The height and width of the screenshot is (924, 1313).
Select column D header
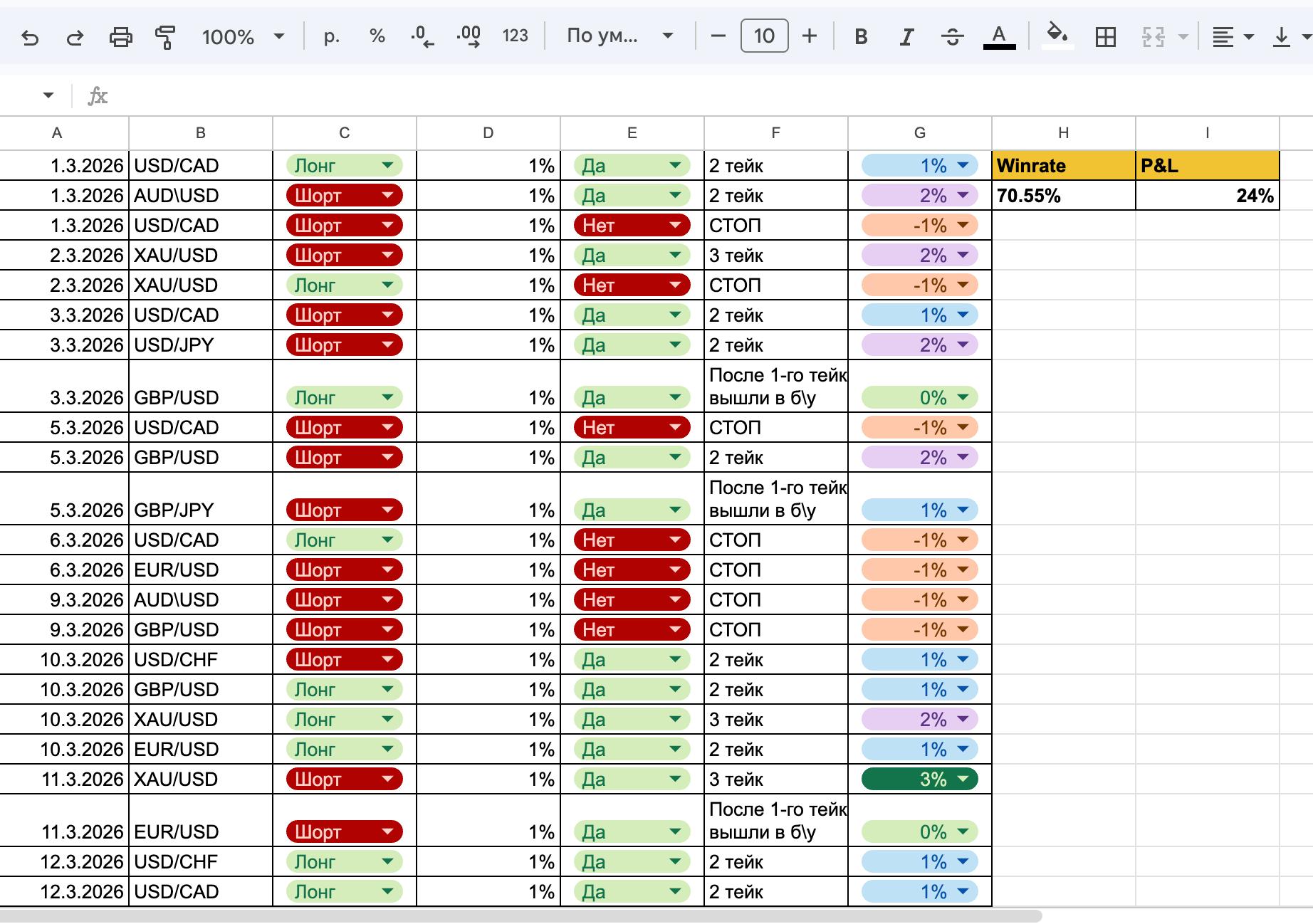(488, 133)
